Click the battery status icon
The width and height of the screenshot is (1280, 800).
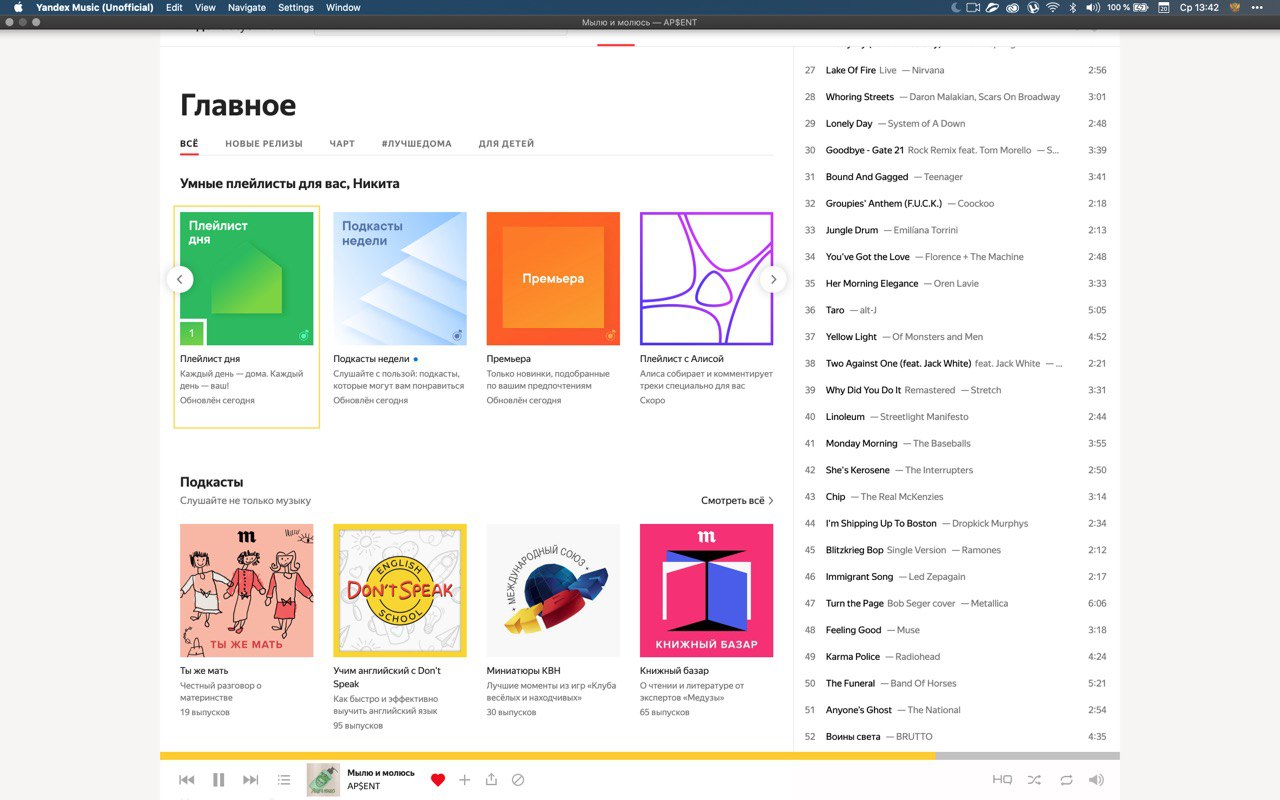(1140, 7)
